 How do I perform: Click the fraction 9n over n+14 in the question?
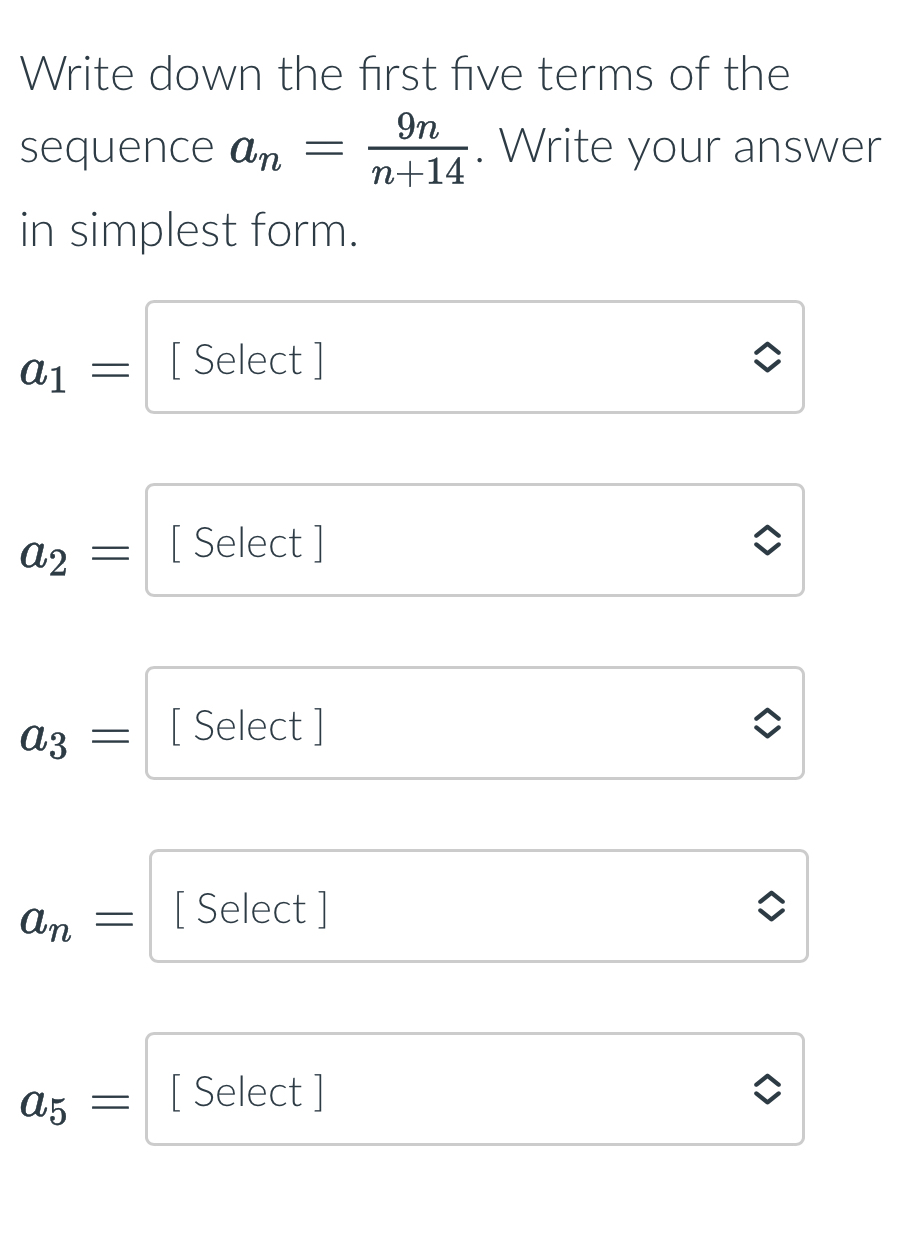[416, 147]
